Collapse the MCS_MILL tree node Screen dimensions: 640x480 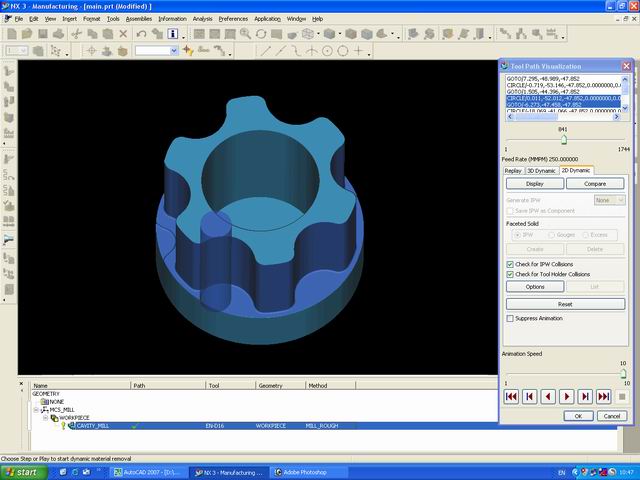[37, 410]
